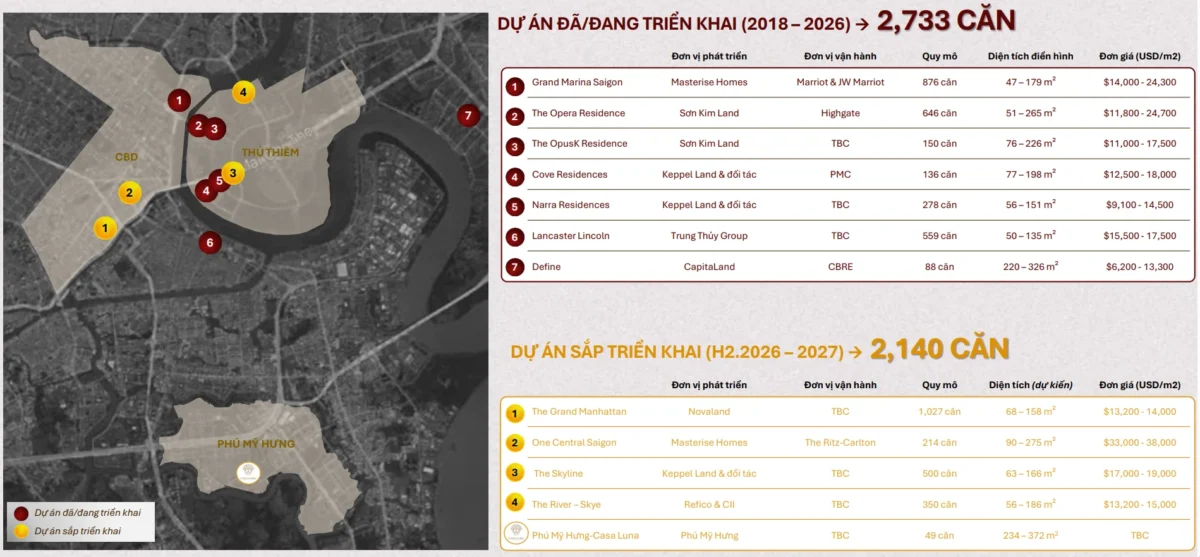Click yellow map marker 2 in the CBD

pyautogui.click(x=129, y=193)
